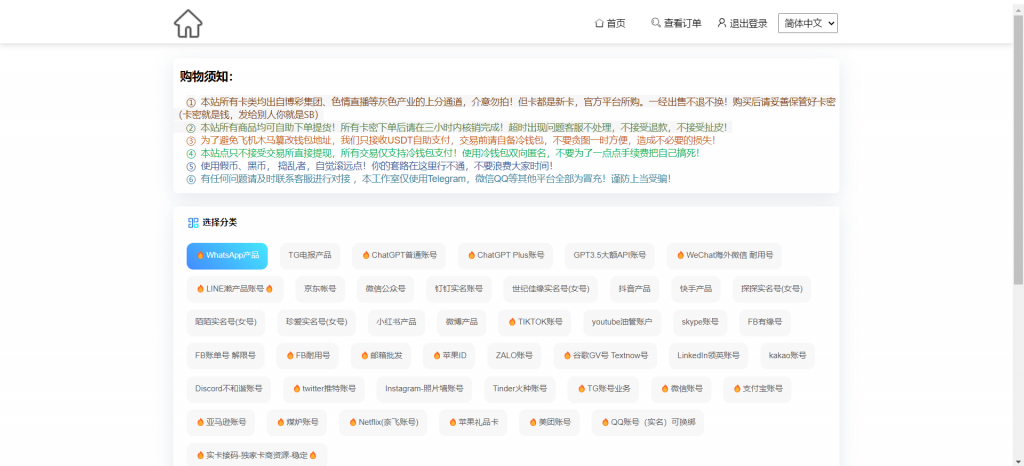The width and height of the screenshot is (1024, 466).
Task: Open the 首页 home link
Action: pos(610,23)
